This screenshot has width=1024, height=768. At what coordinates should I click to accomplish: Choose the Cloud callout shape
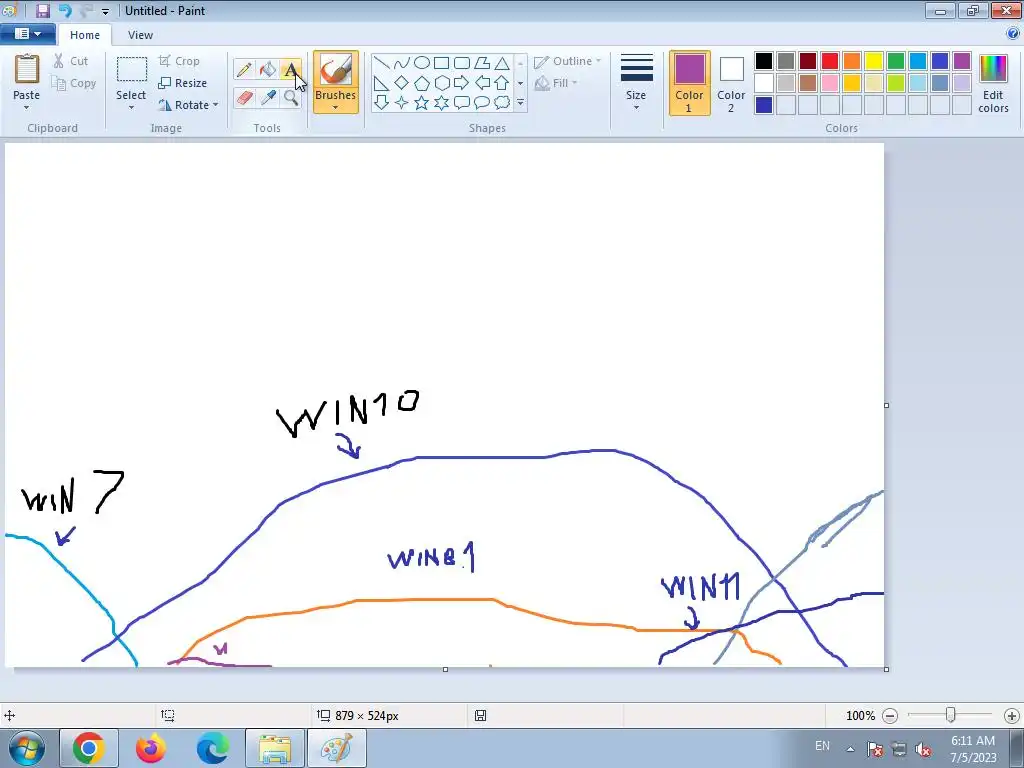pyautogui.click(x=502, y=103)
